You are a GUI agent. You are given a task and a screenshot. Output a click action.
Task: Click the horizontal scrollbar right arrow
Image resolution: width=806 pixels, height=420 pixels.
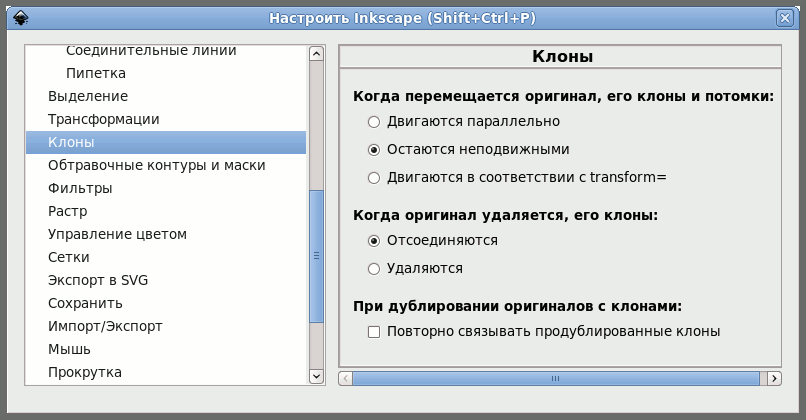click(774, 379)
